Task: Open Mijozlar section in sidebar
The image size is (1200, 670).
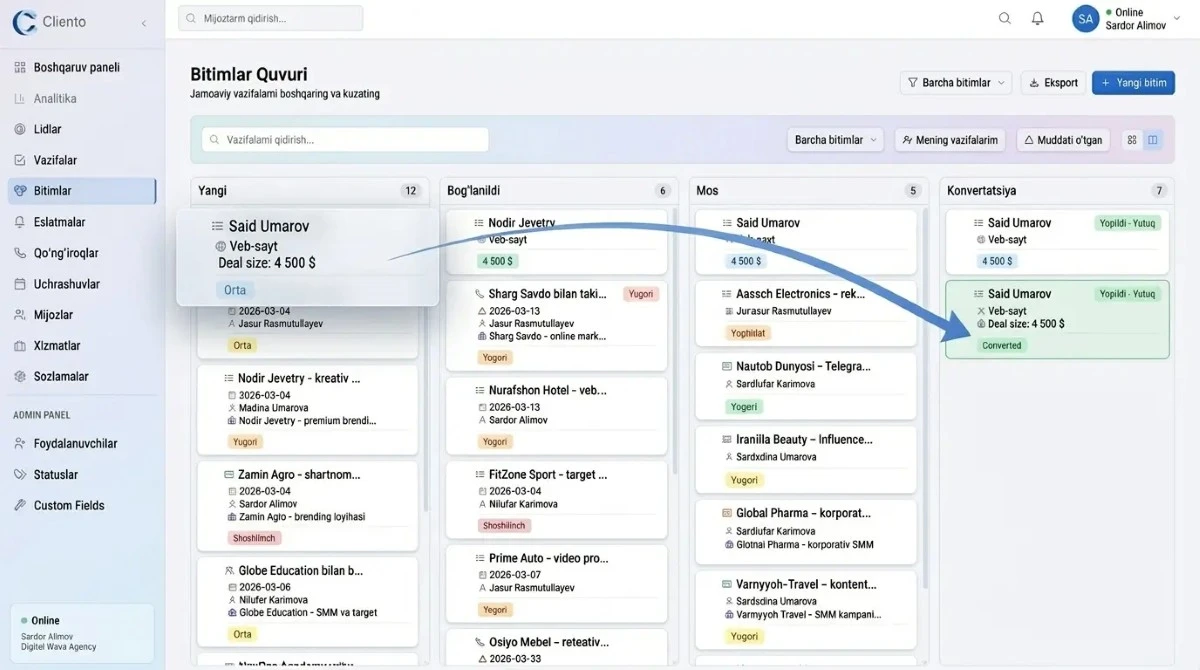Action: pyautogui.click(x=56, y=315)
